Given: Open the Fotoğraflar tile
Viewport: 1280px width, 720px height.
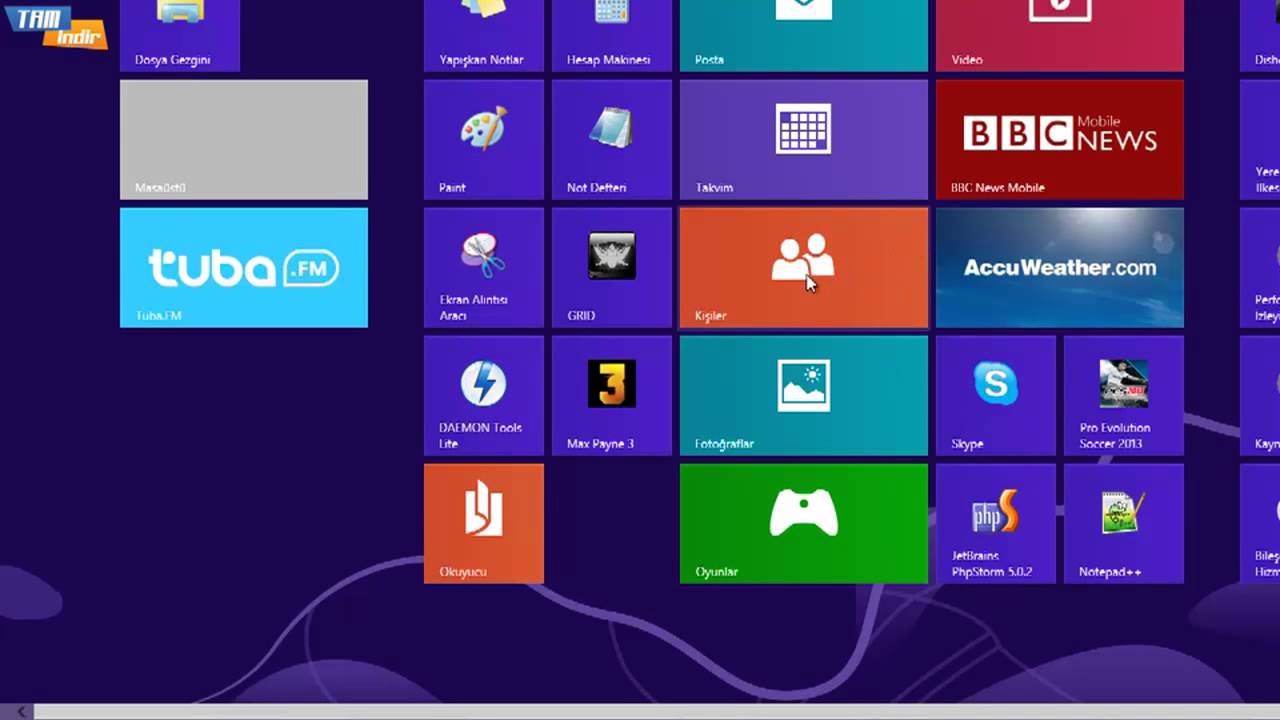Looking at the screenshot, I should pyautogui.click(x=803, y=395).
